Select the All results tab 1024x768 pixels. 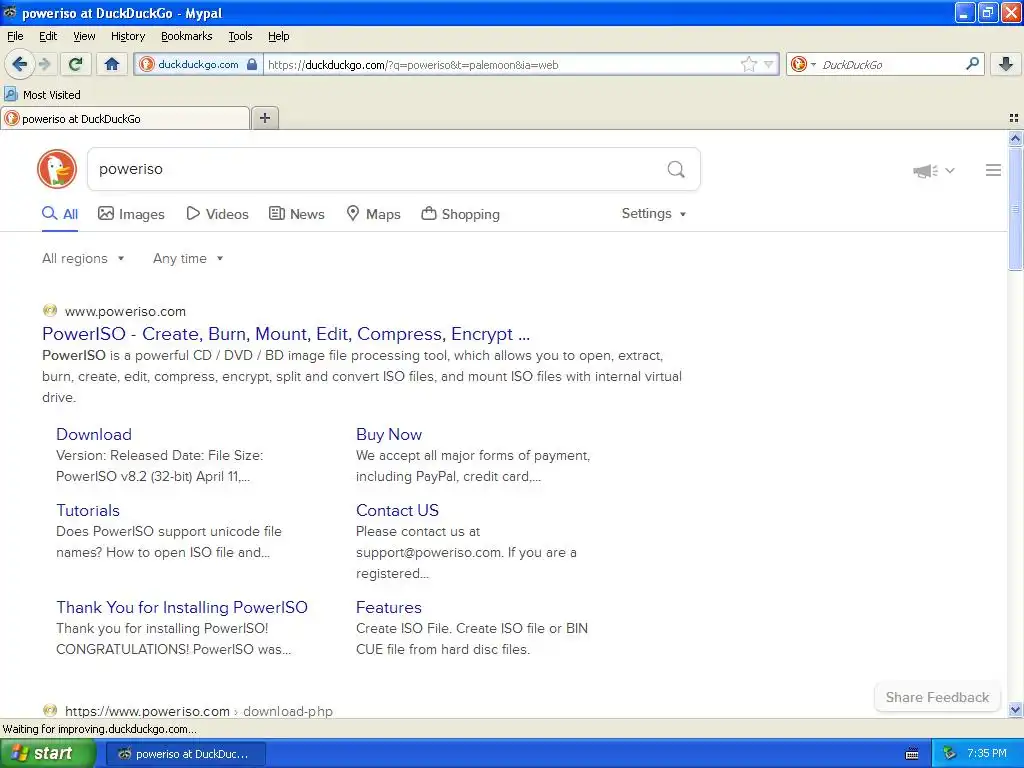(60, 214)
